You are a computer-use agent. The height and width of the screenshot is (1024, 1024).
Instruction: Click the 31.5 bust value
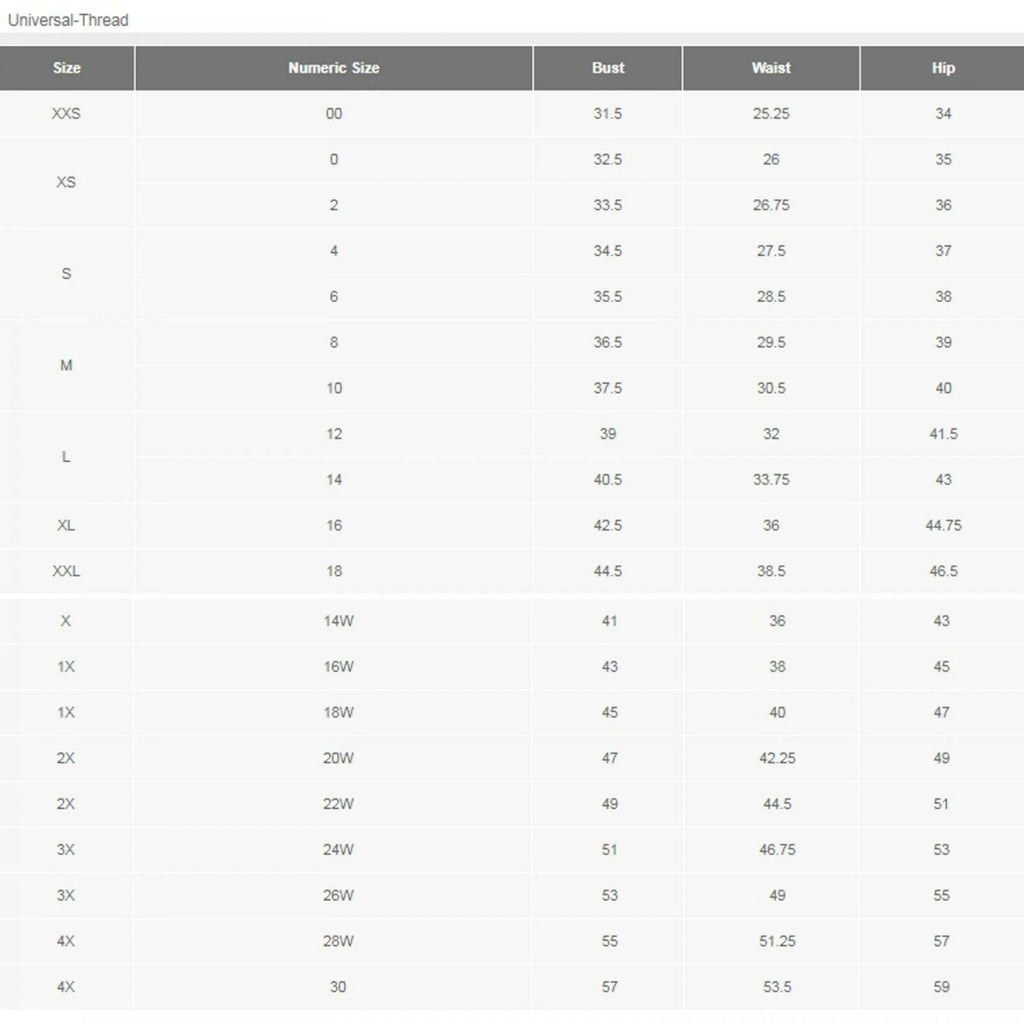(608, 114)
